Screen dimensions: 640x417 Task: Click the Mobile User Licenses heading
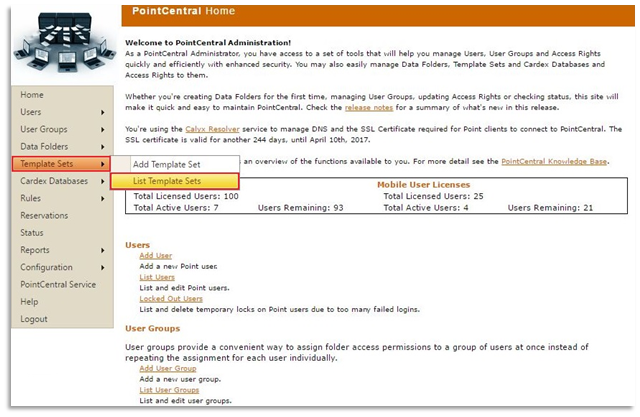423,185
